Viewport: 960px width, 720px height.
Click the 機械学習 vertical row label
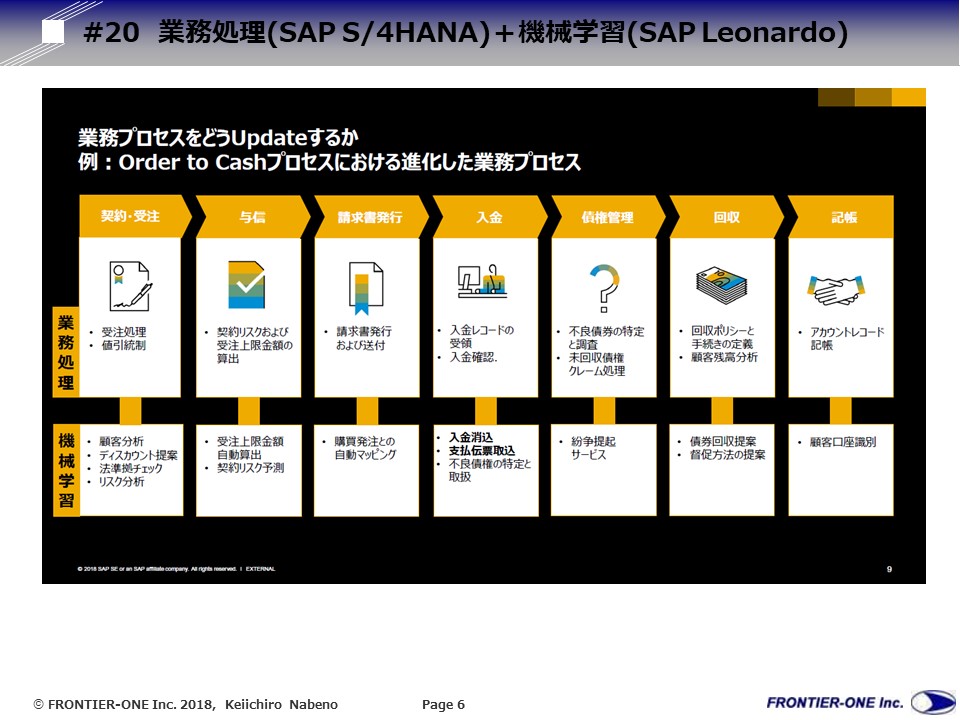point(66,470)
